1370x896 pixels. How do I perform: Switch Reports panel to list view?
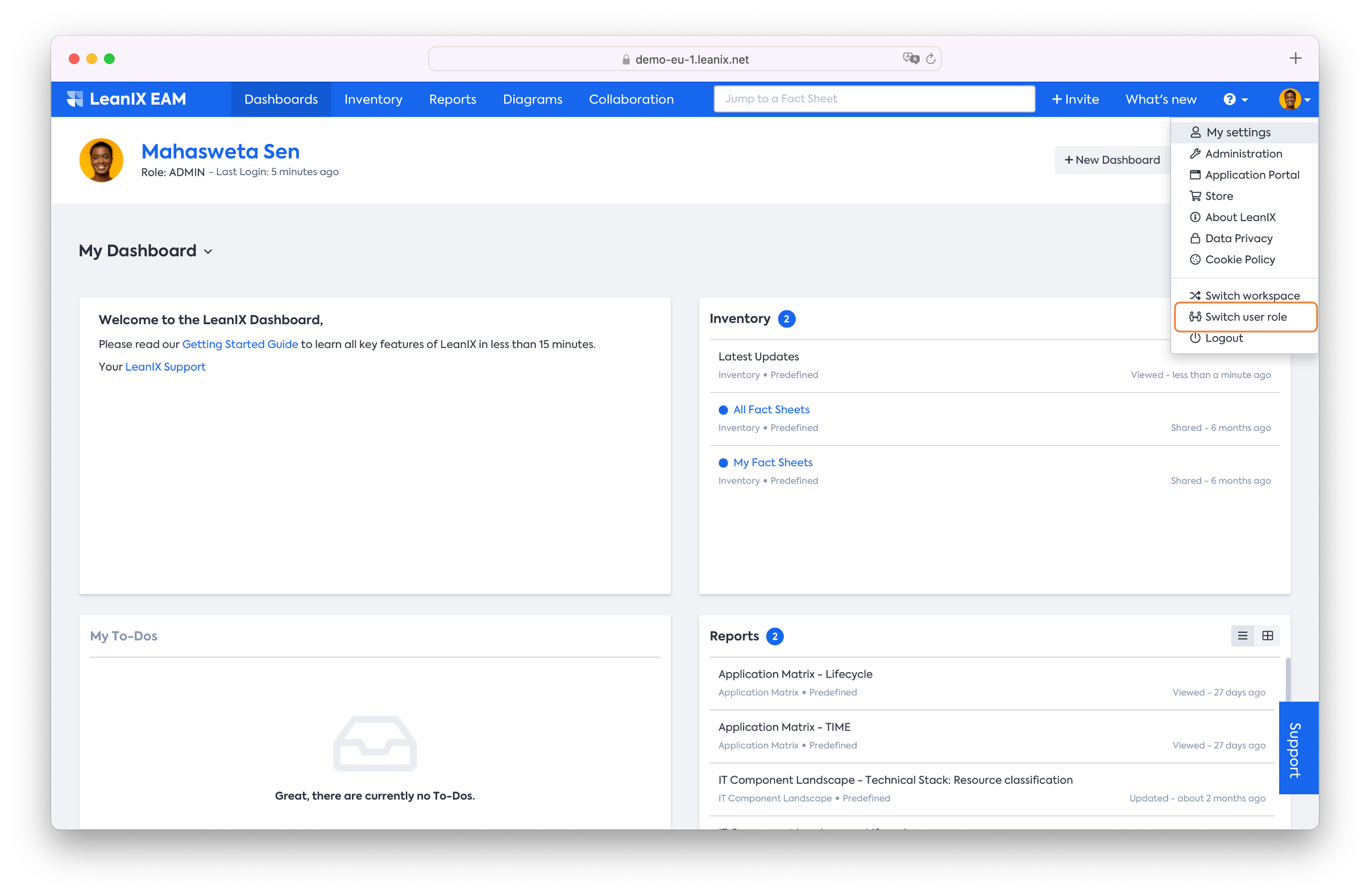tap(1242, 636)
